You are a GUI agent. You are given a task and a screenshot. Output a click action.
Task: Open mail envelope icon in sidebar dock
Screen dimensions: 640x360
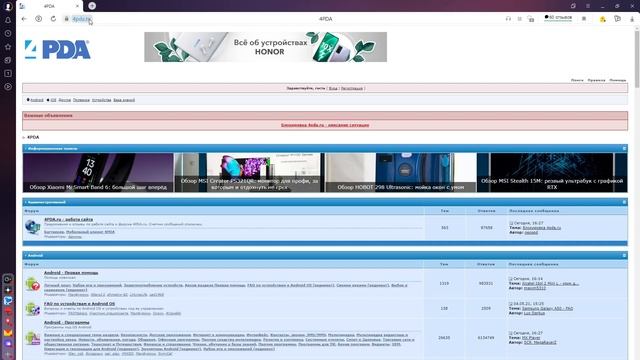click(8, 333)
